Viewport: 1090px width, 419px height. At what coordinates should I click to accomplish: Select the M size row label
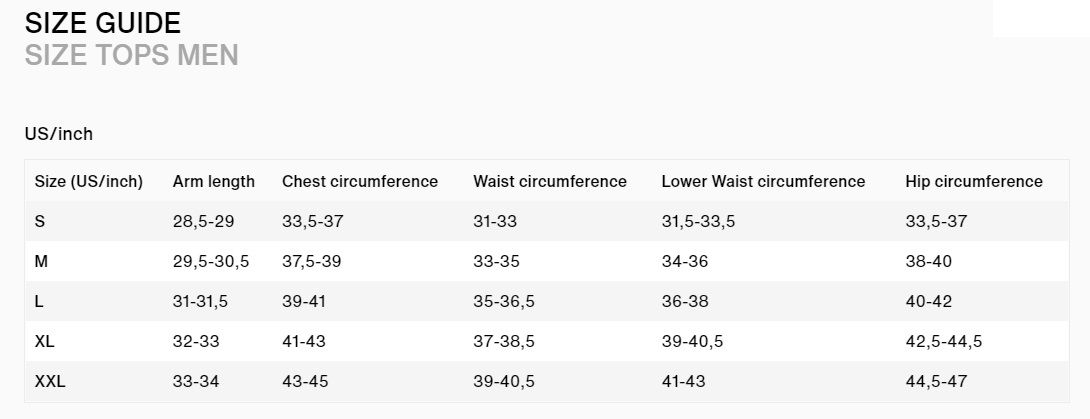[x=41, y=261]
